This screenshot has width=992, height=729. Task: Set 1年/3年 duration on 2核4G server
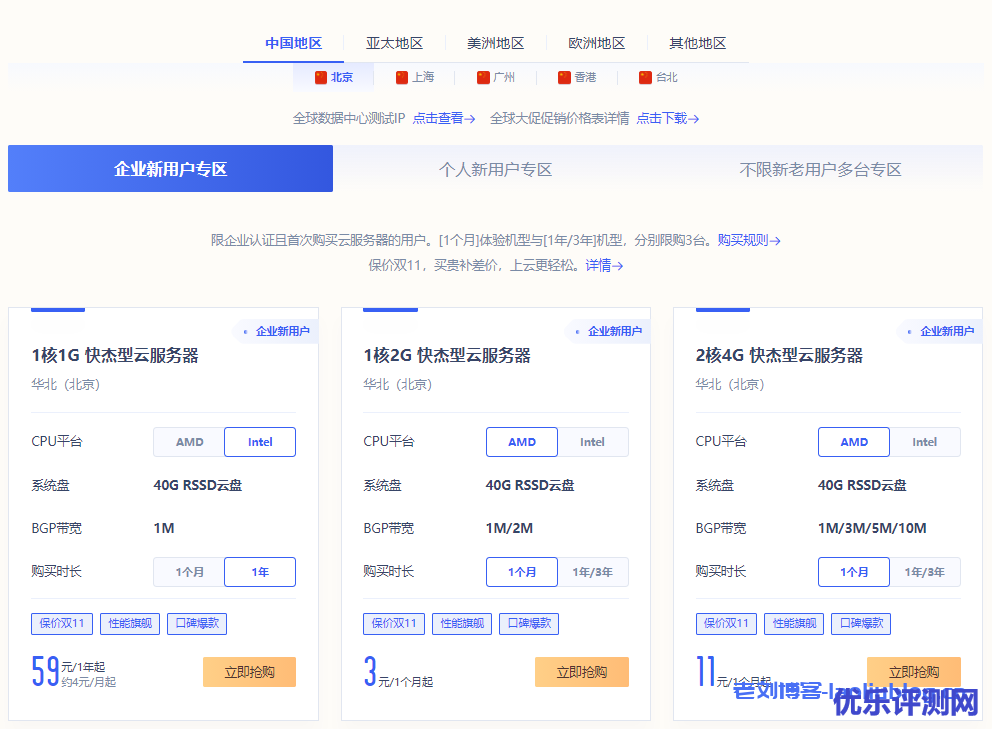click(x=924, y=572)
